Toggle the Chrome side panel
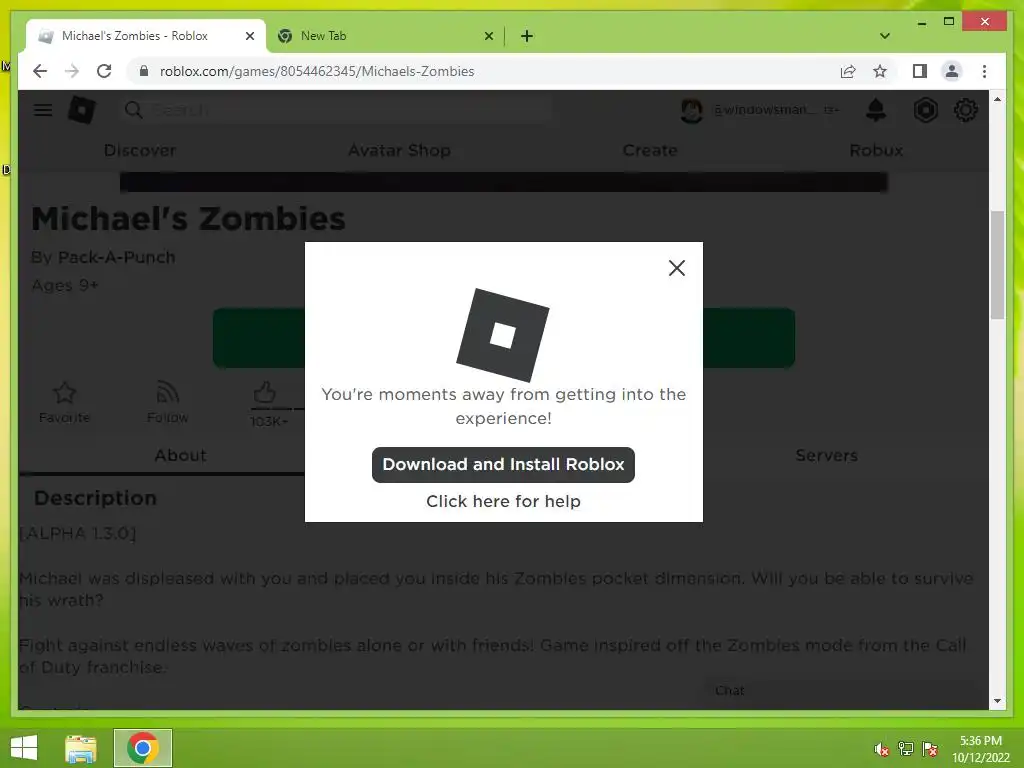The height and width of the screenshot is (768, 1024). (920, 71)
